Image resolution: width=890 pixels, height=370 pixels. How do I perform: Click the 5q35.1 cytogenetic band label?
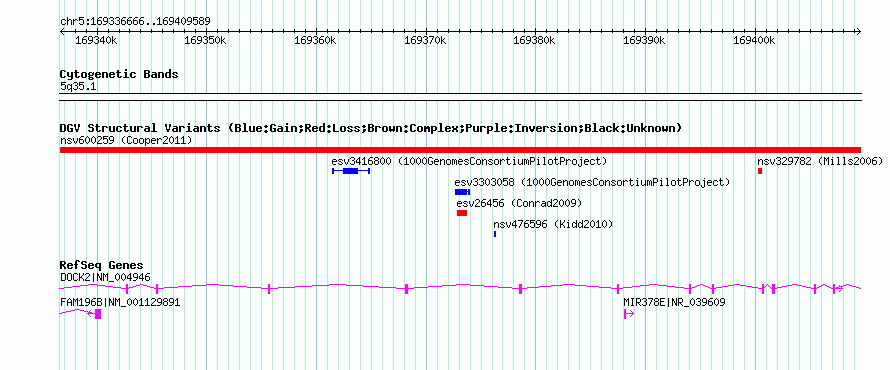(78, 86)
